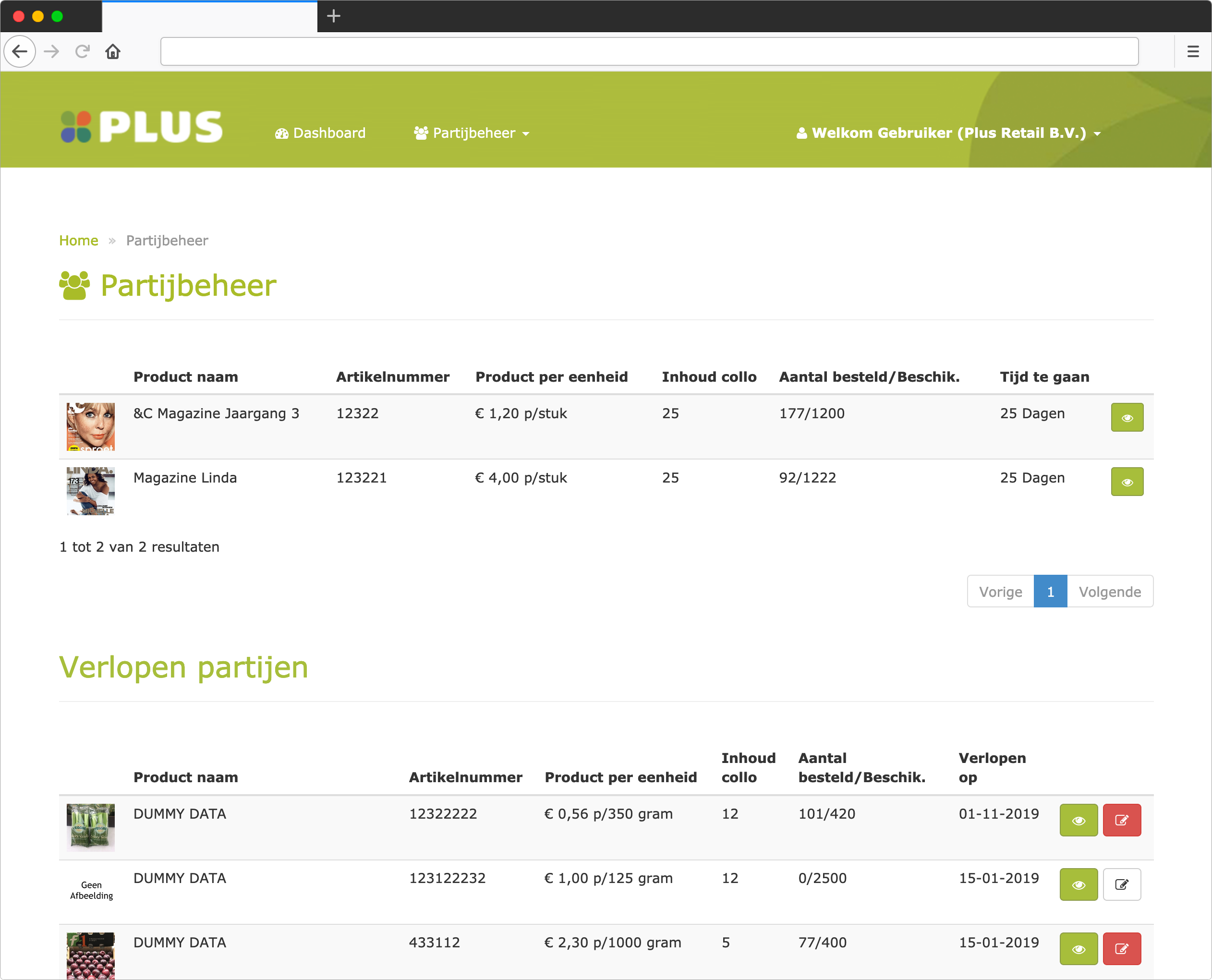Screen dimensions: 1212x980
Task: Click article number 433112
Action: coord(434,942)
